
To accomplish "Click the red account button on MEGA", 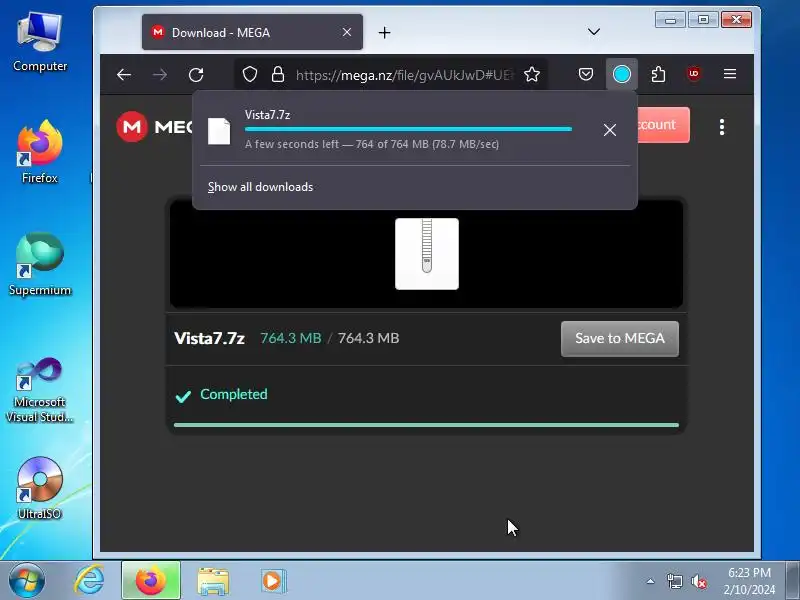I will point(663,124).
